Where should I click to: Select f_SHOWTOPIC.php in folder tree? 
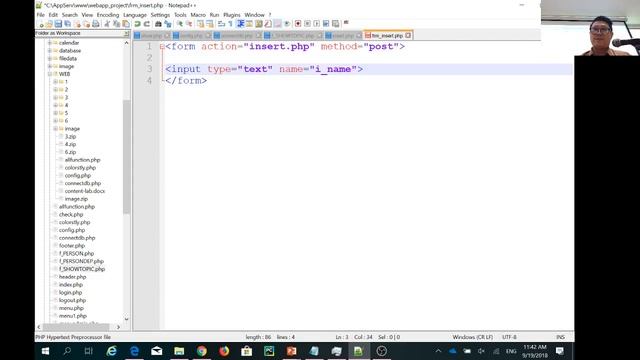tap(82, 269)
